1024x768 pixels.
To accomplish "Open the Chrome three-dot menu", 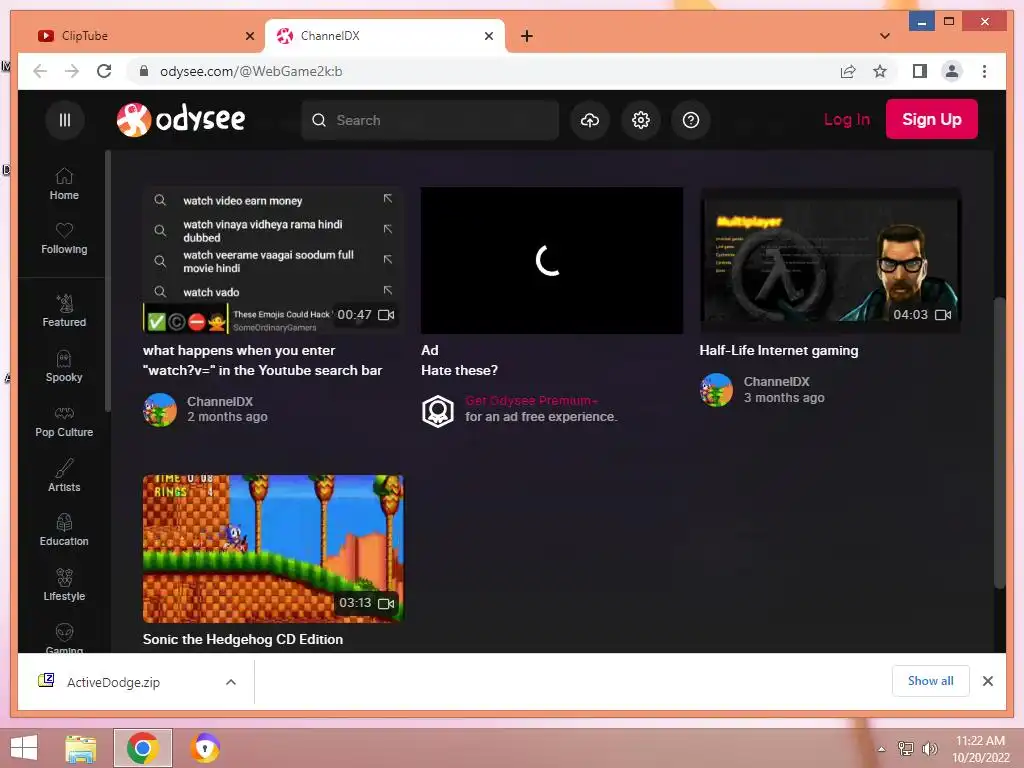I will (984, 71).
